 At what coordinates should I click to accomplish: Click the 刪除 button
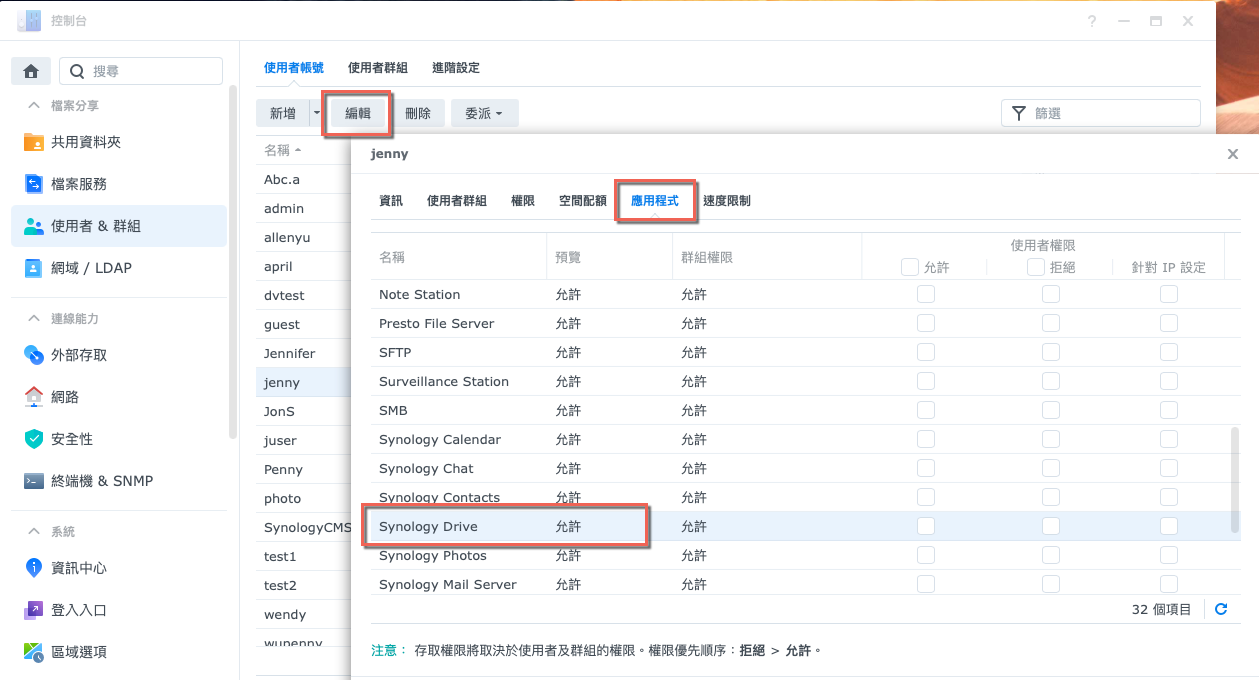(x=418, y=113)
